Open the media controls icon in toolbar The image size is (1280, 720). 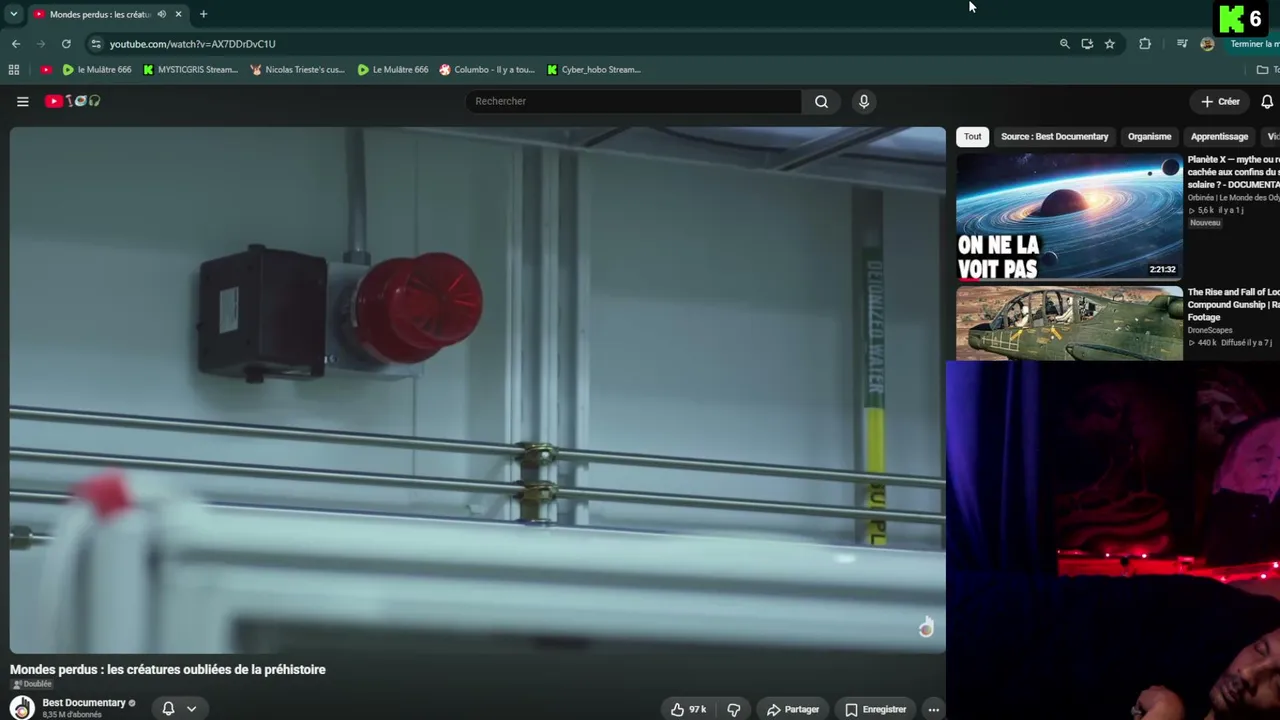coord(1182,44)
